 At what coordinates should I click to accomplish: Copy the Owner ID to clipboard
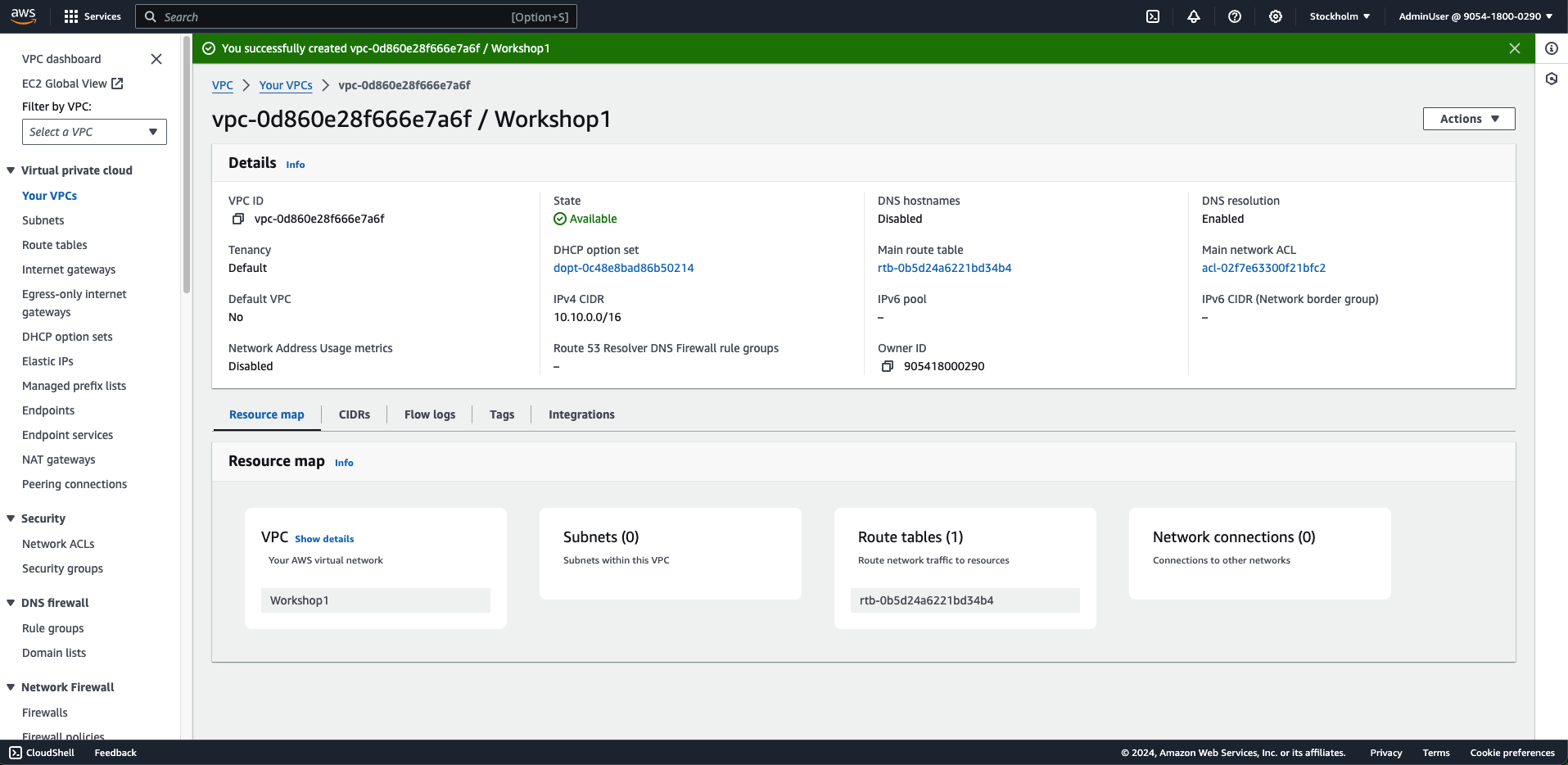coord(888,366)
